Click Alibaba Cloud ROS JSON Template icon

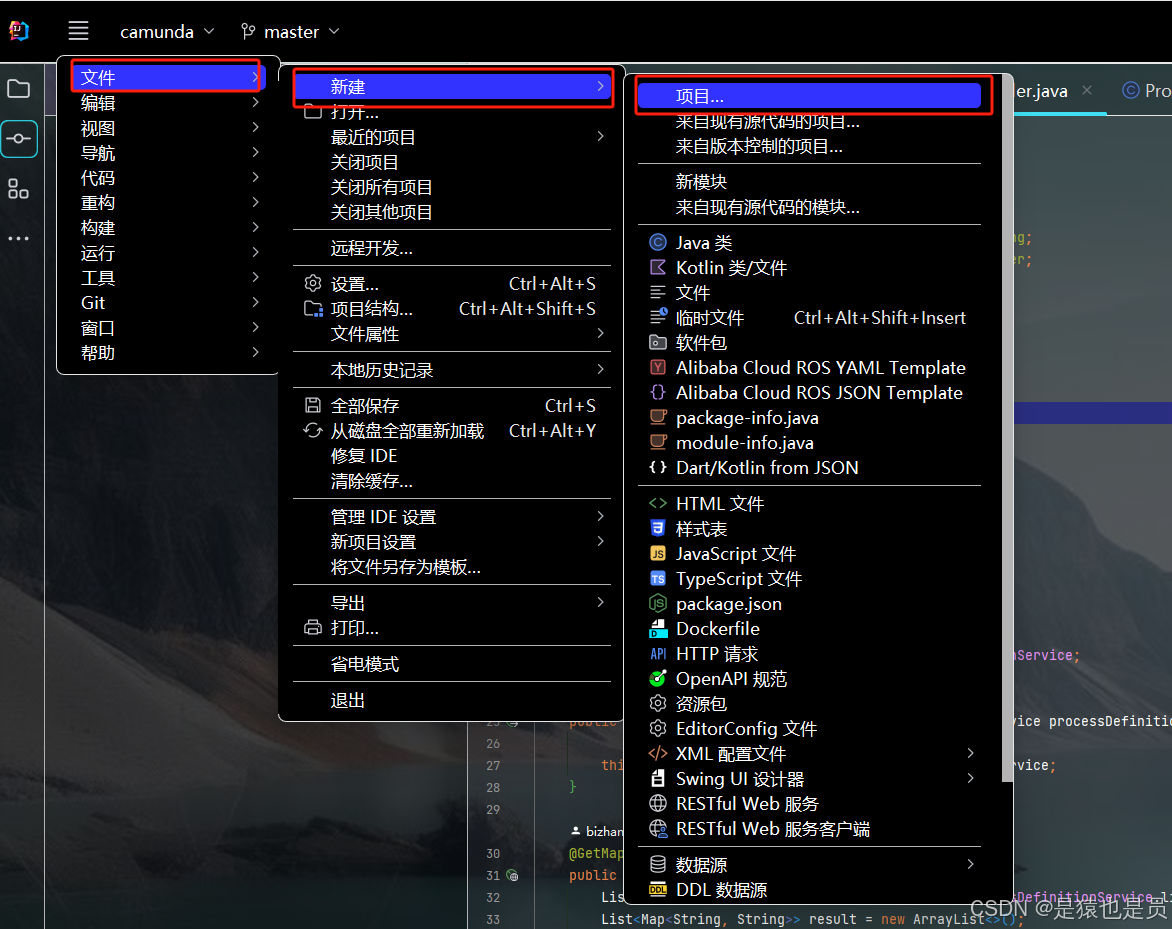click(x=658, y=392)
